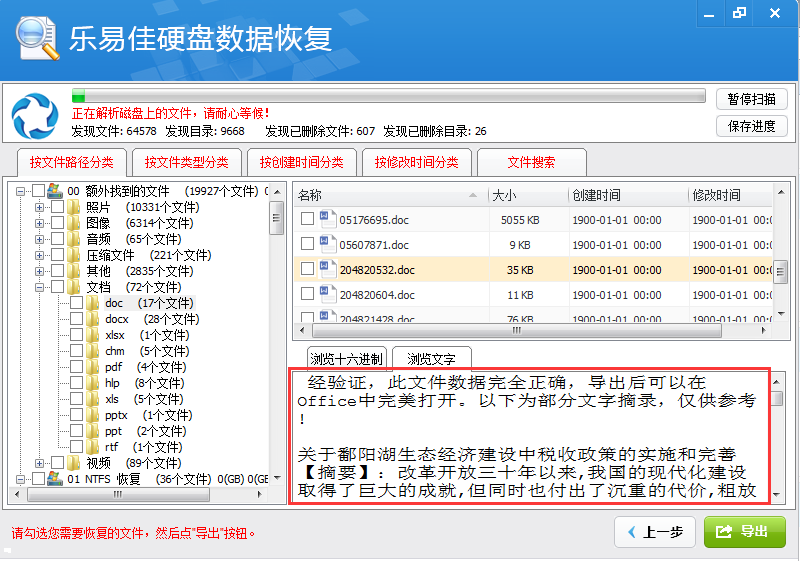Expand the 压缩文件 tree node
Viewport: 800px width, 561px height.
click(x=40, y=255)
